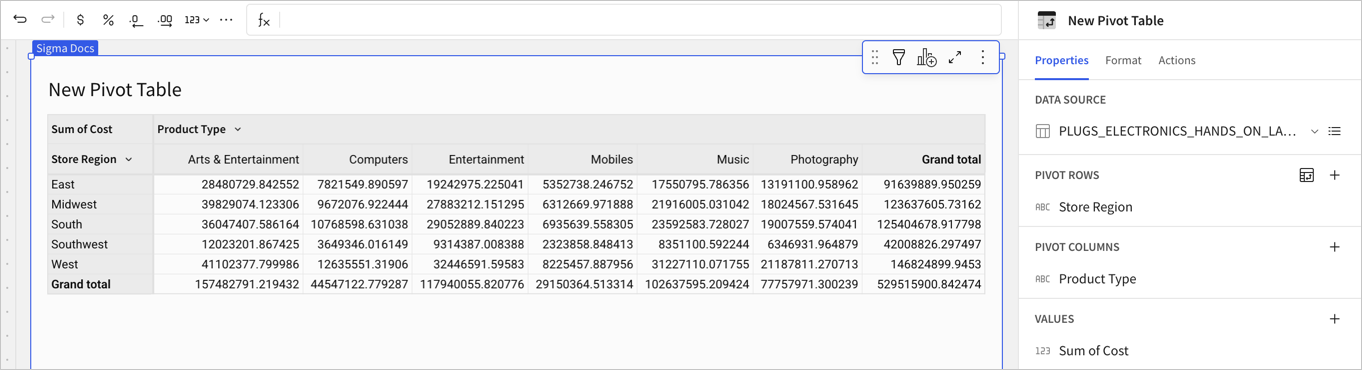1362x370 pixels.
Task: Select cell 29052889.840223
Action: click(x=470, y=224)
